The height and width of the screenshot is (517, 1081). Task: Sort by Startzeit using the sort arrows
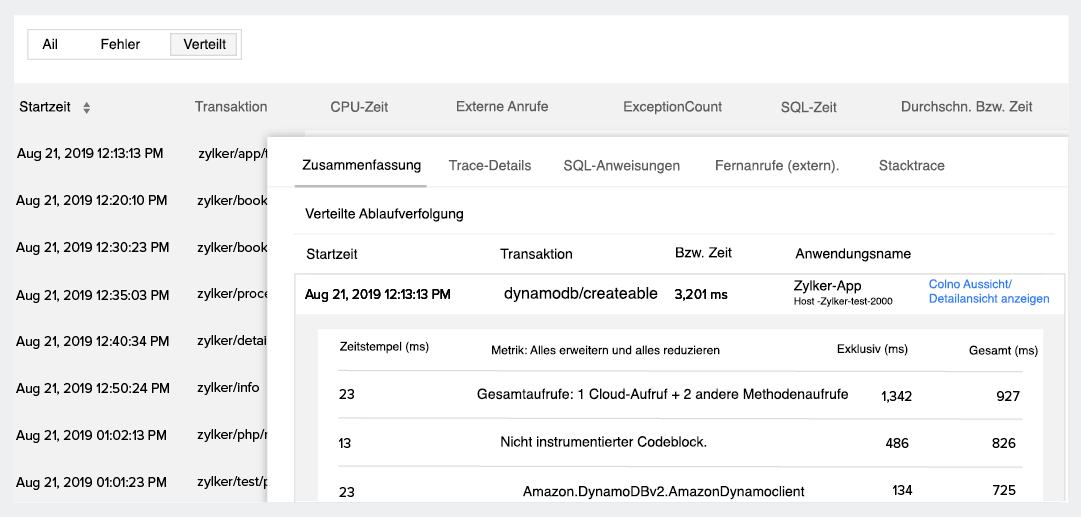[x=86, y=108]
